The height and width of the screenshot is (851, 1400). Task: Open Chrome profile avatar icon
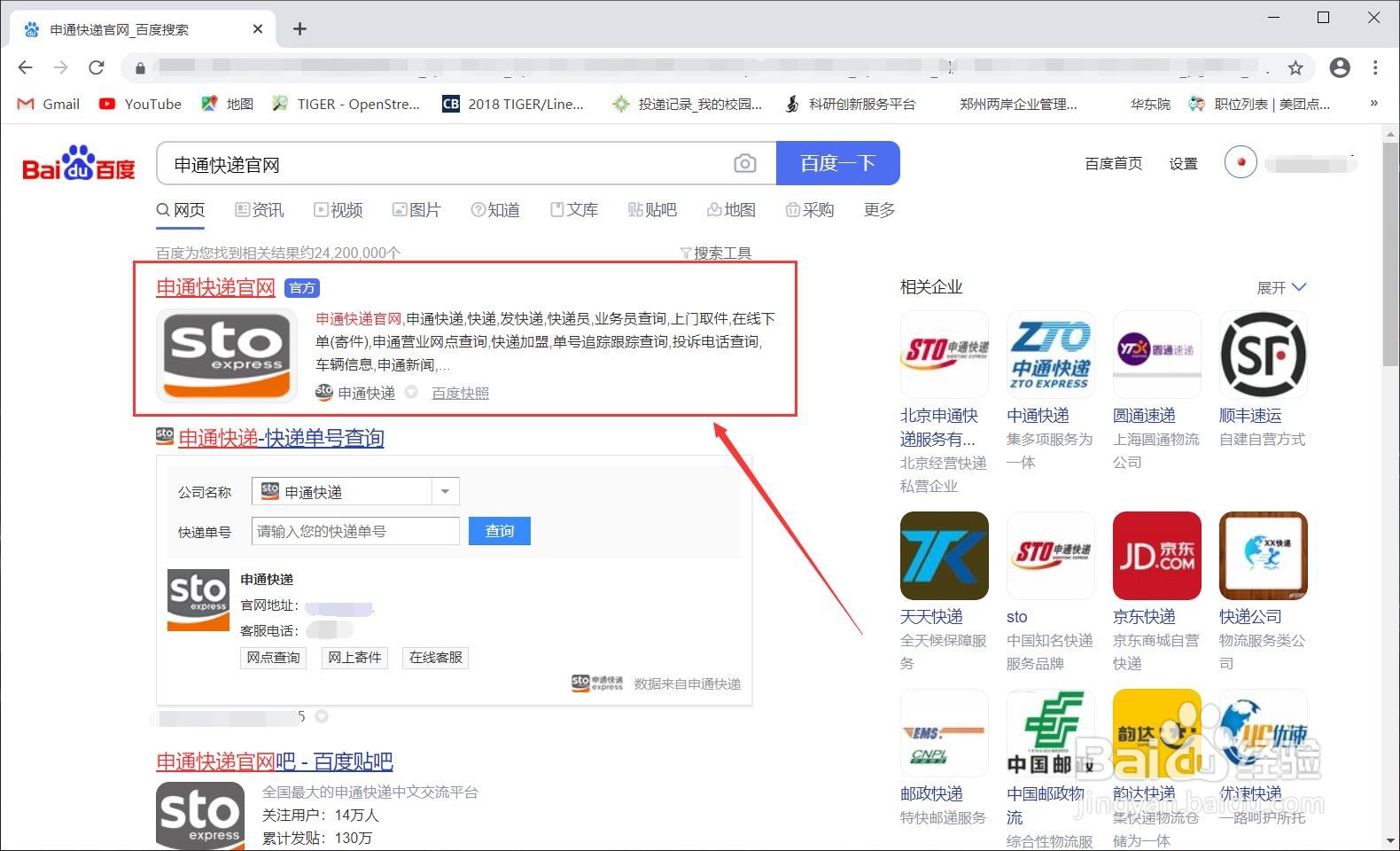[x=1340, y=67]
